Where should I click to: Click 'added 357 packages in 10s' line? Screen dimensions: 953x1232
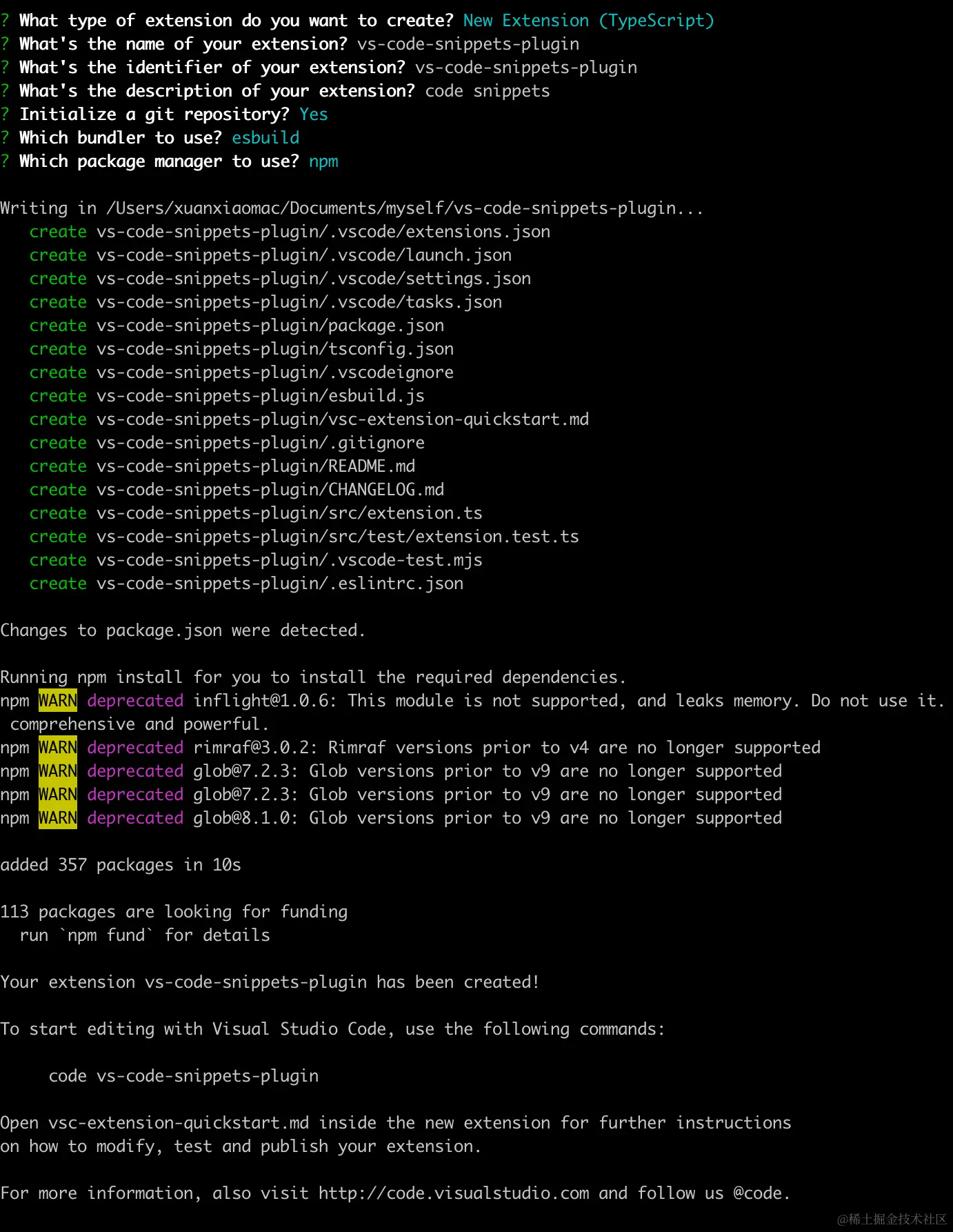(x=121, y=865)
